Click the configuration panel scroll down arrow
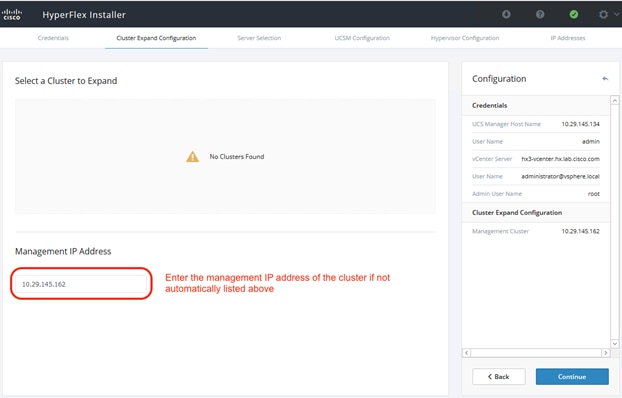 click(614, 344)
